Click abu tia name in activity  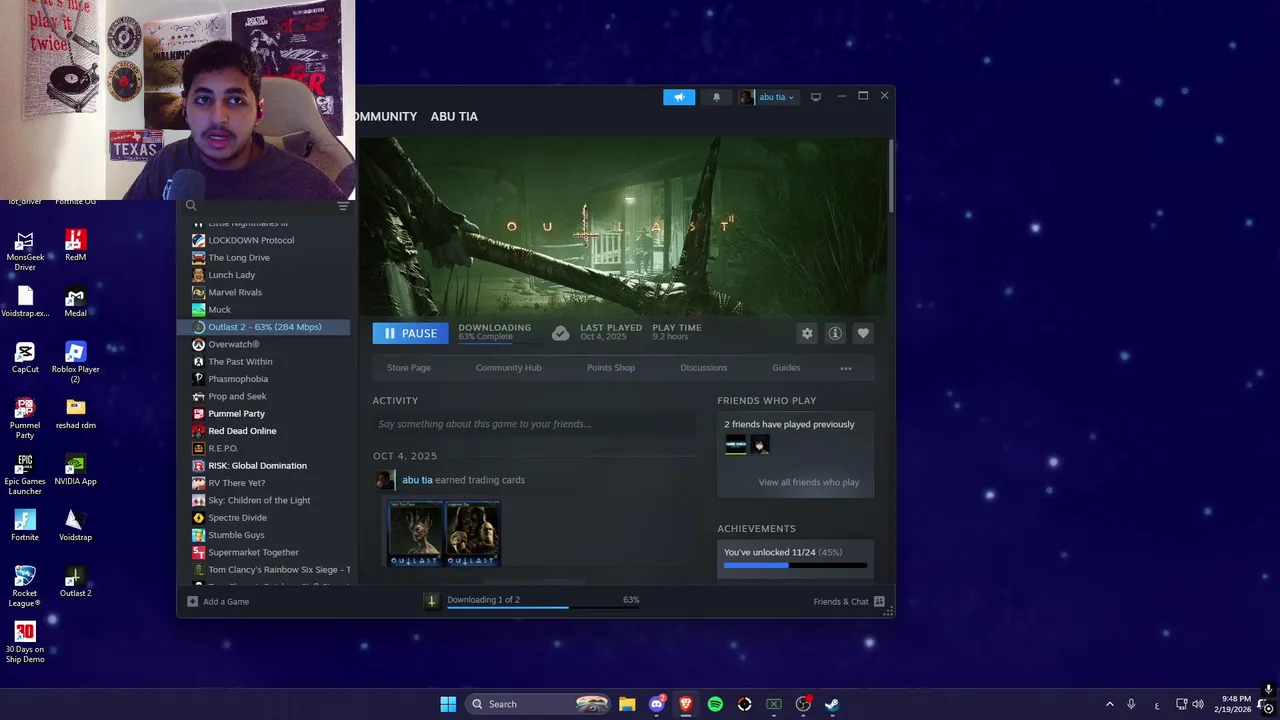tap(417, 480)
